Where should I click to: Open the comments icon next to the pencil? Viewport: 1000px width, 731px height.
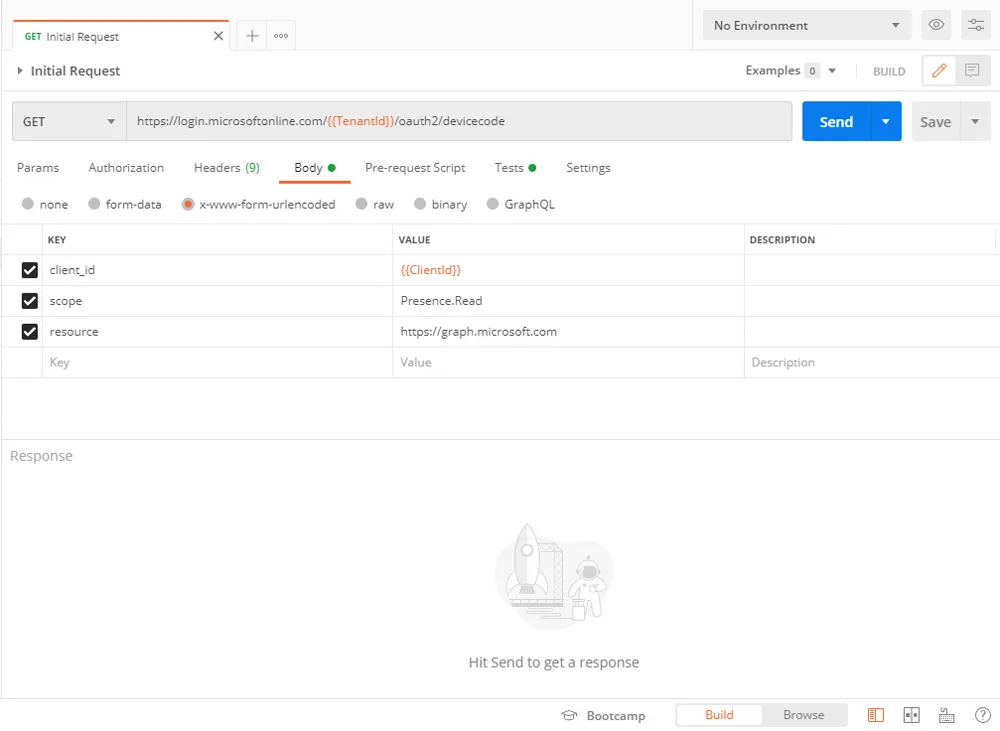point(971,71)
